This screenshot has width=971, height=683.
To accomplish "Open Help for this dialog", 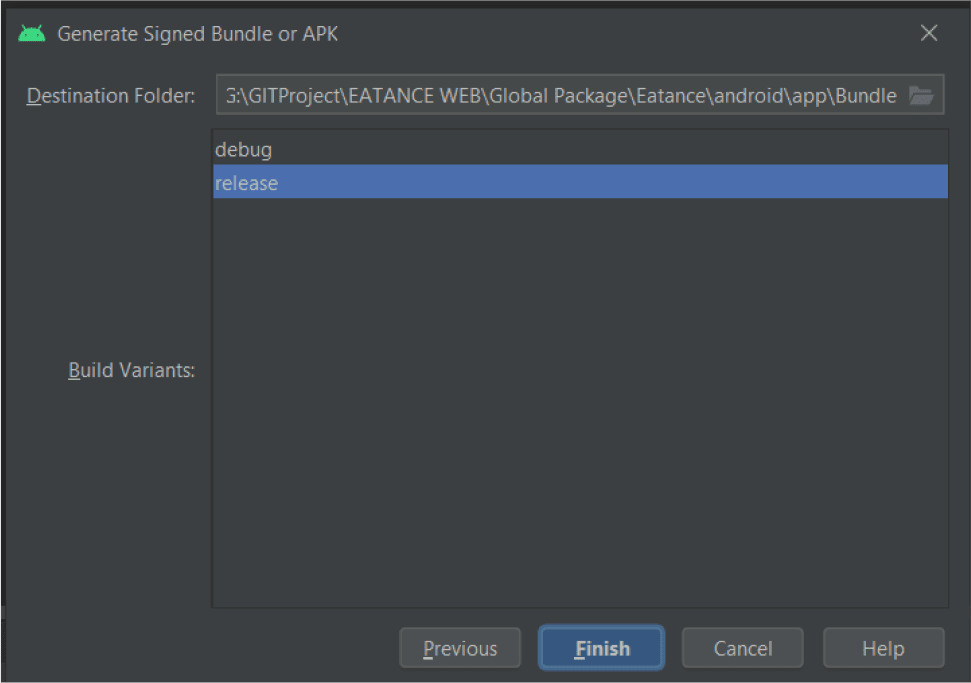I will [x=883, y=649].
